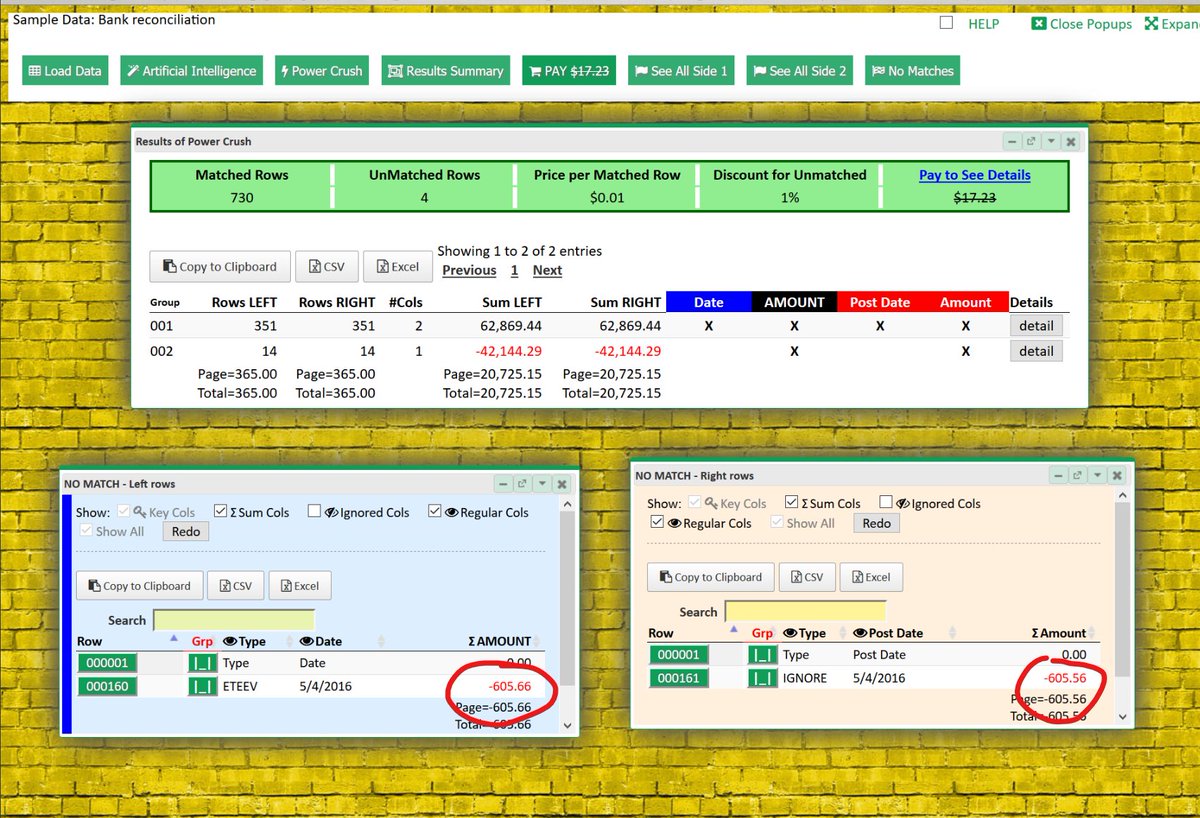Click the black AMOUNT column header
The width and height of the screenshot is (1200, 818).
794,302
